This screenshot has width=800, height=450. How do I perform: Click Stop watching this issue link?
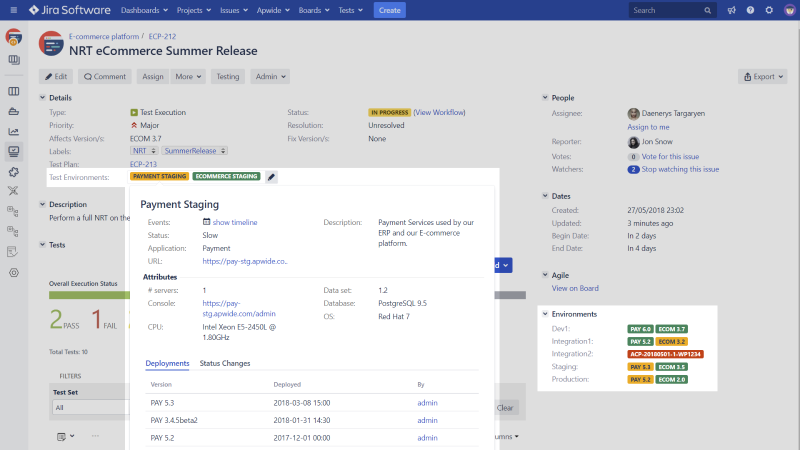coord(680,169)
